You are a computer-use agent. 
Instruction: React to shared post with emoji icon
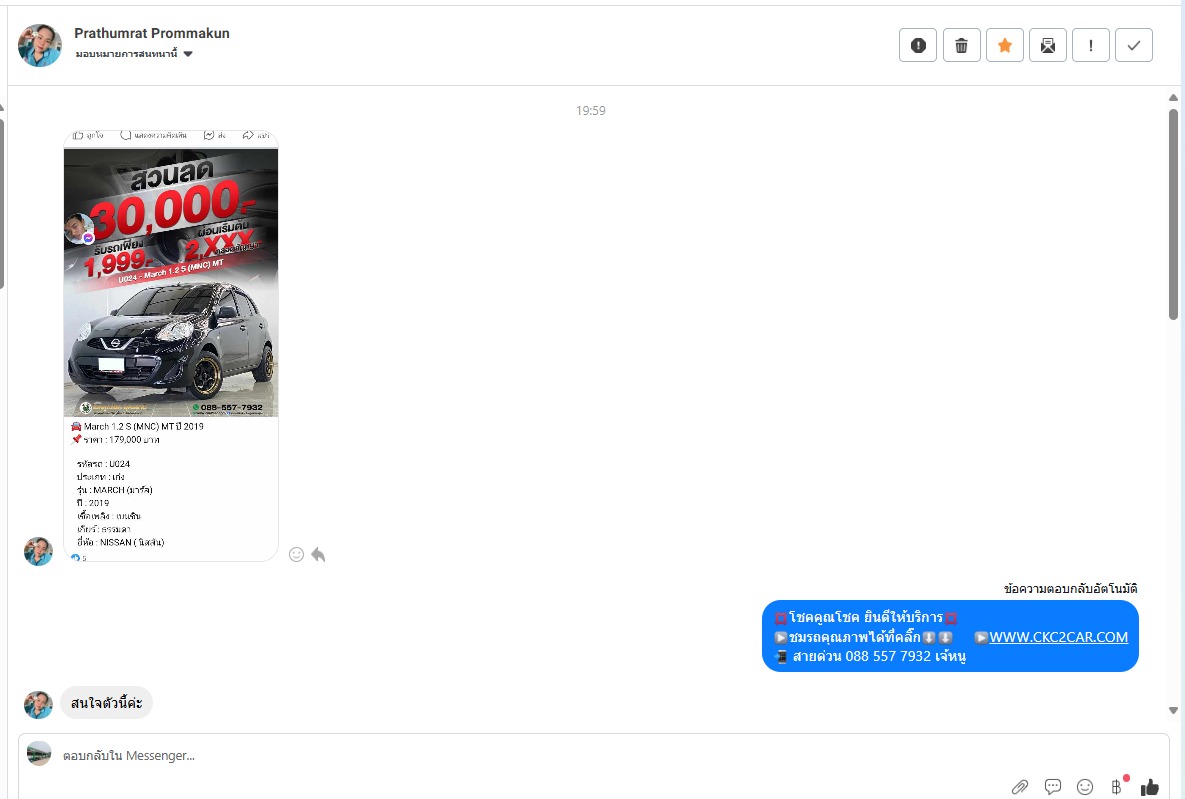296,555
